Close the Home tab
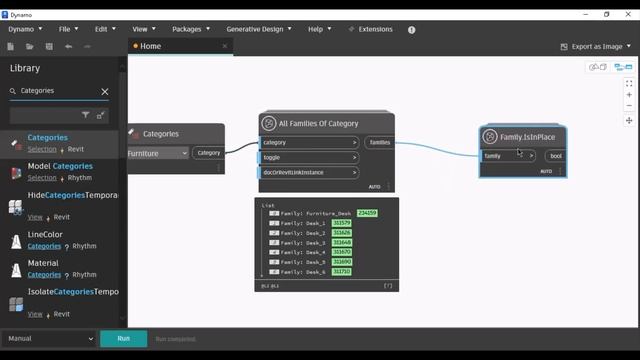Image resolution: width=640 pixels, height=360 pixels. (224, 46)
